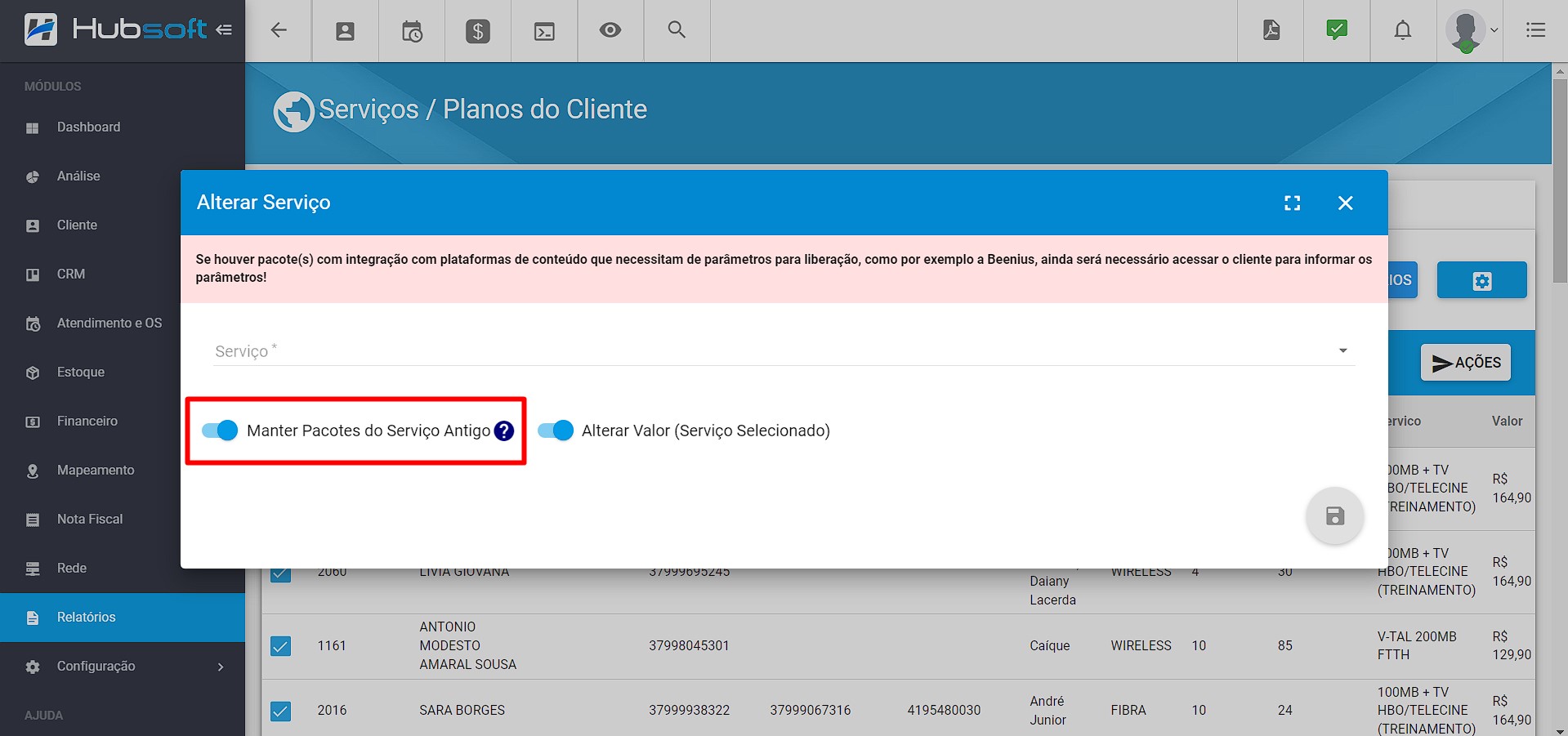Open the Dashboard module
The width and height of the screenshot is (1568, 736).
tap(123, 127)
